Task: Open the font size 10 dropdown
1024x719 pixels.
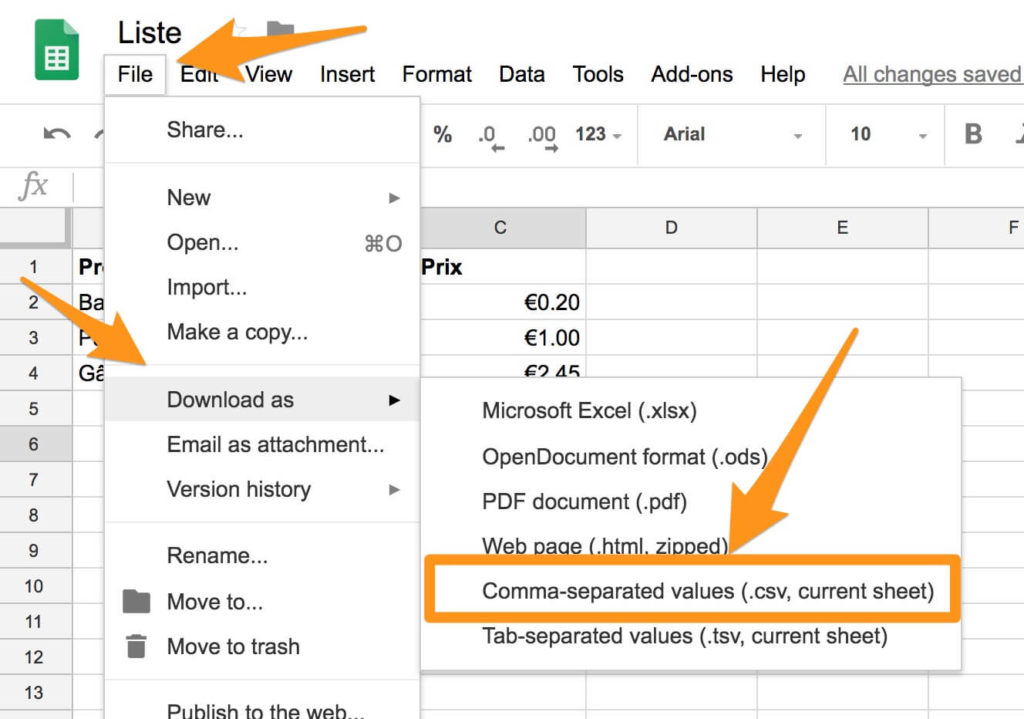Action: click(888, 135)
